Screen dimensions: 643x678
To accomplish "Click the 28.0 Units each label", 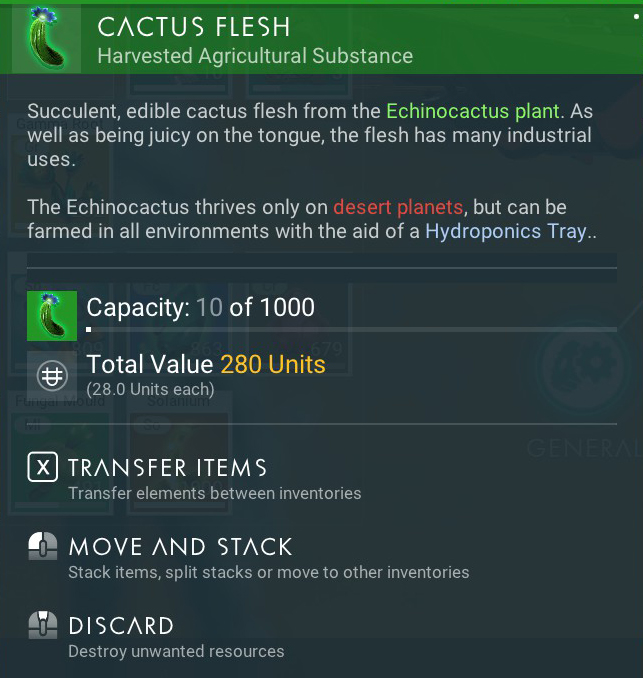I will [150, 389].
